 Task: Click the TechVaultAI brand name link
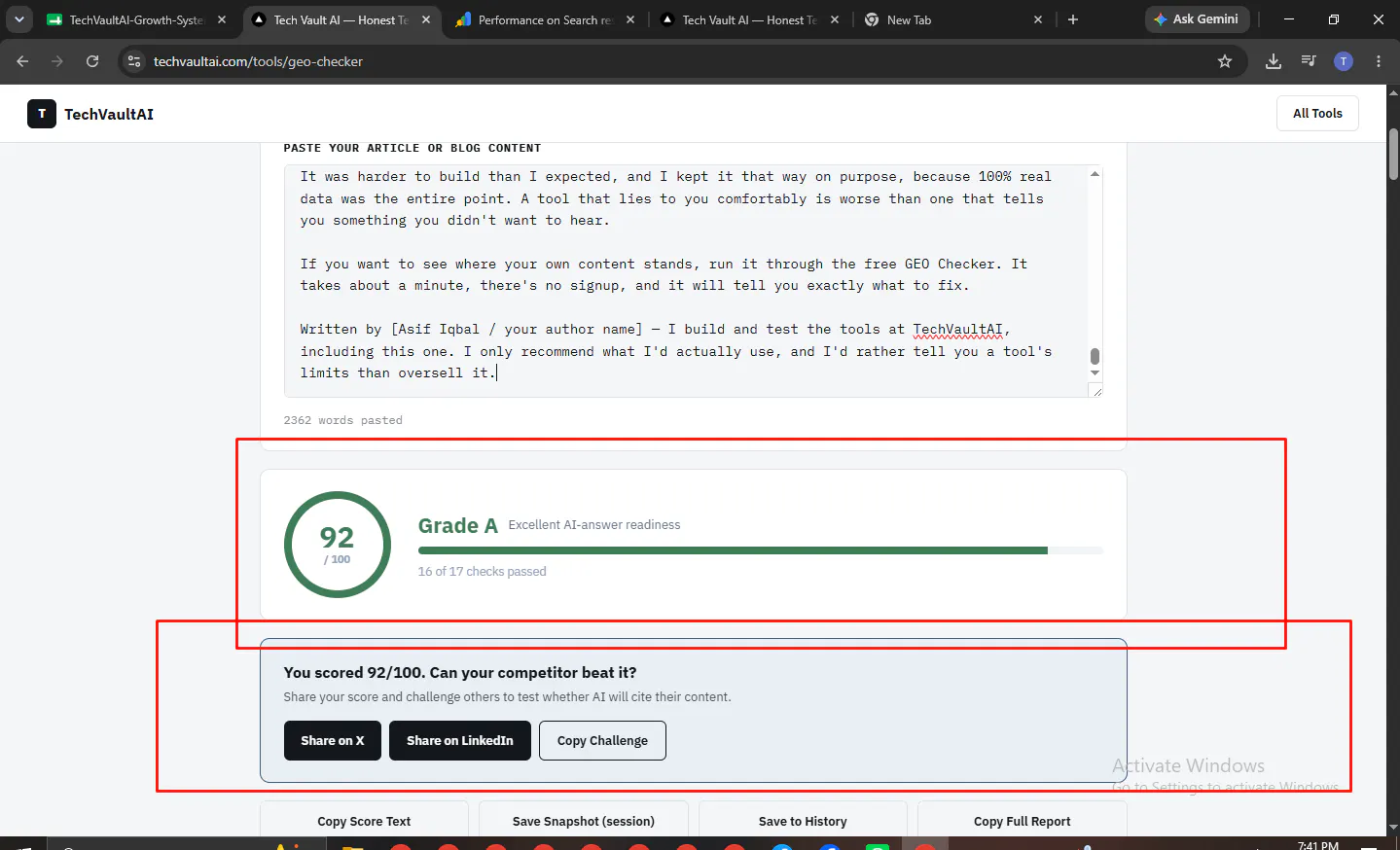pos(109,114)
